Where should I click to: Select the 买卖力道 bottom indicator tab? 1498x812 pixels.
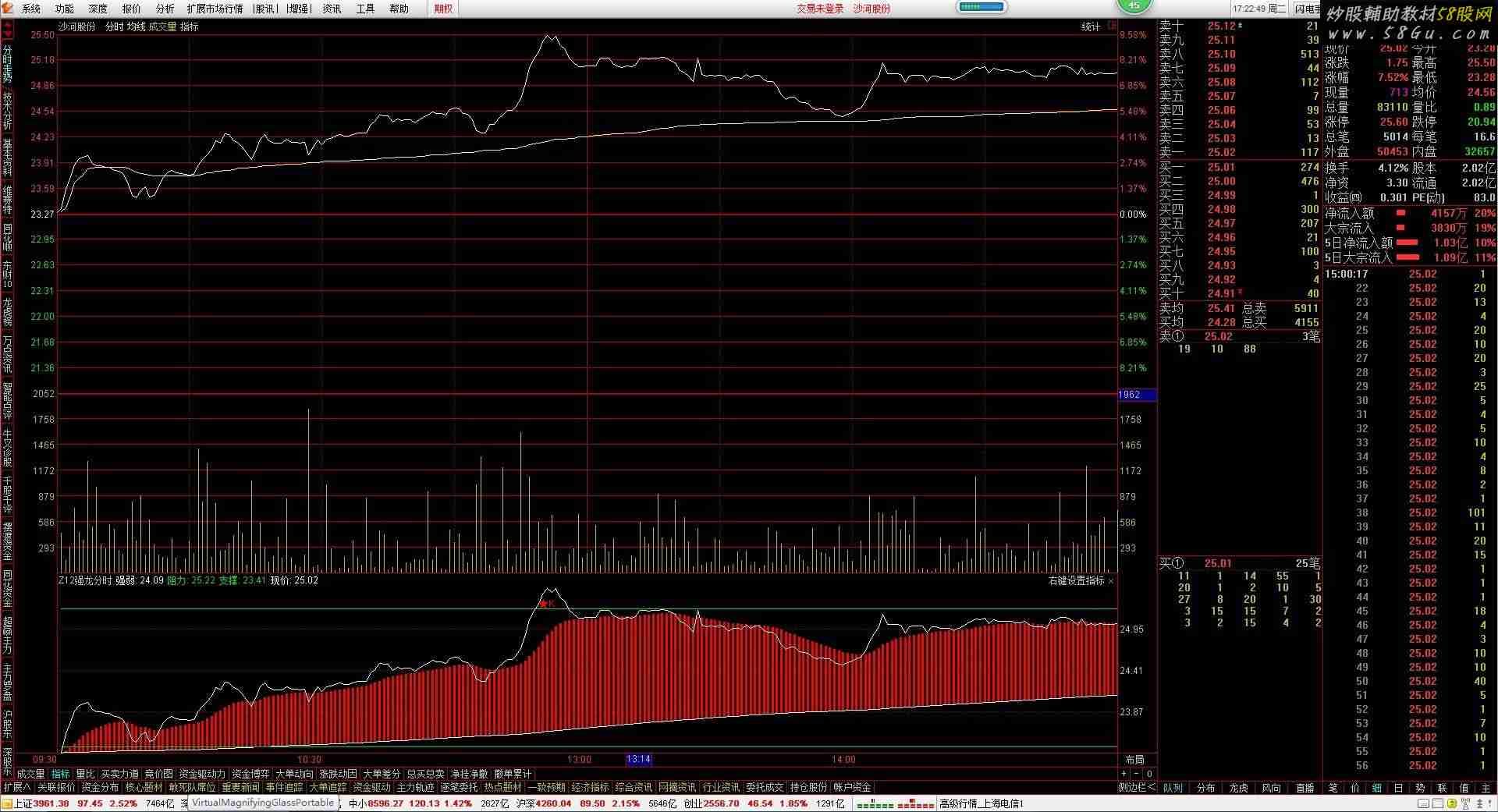point(120,774)
